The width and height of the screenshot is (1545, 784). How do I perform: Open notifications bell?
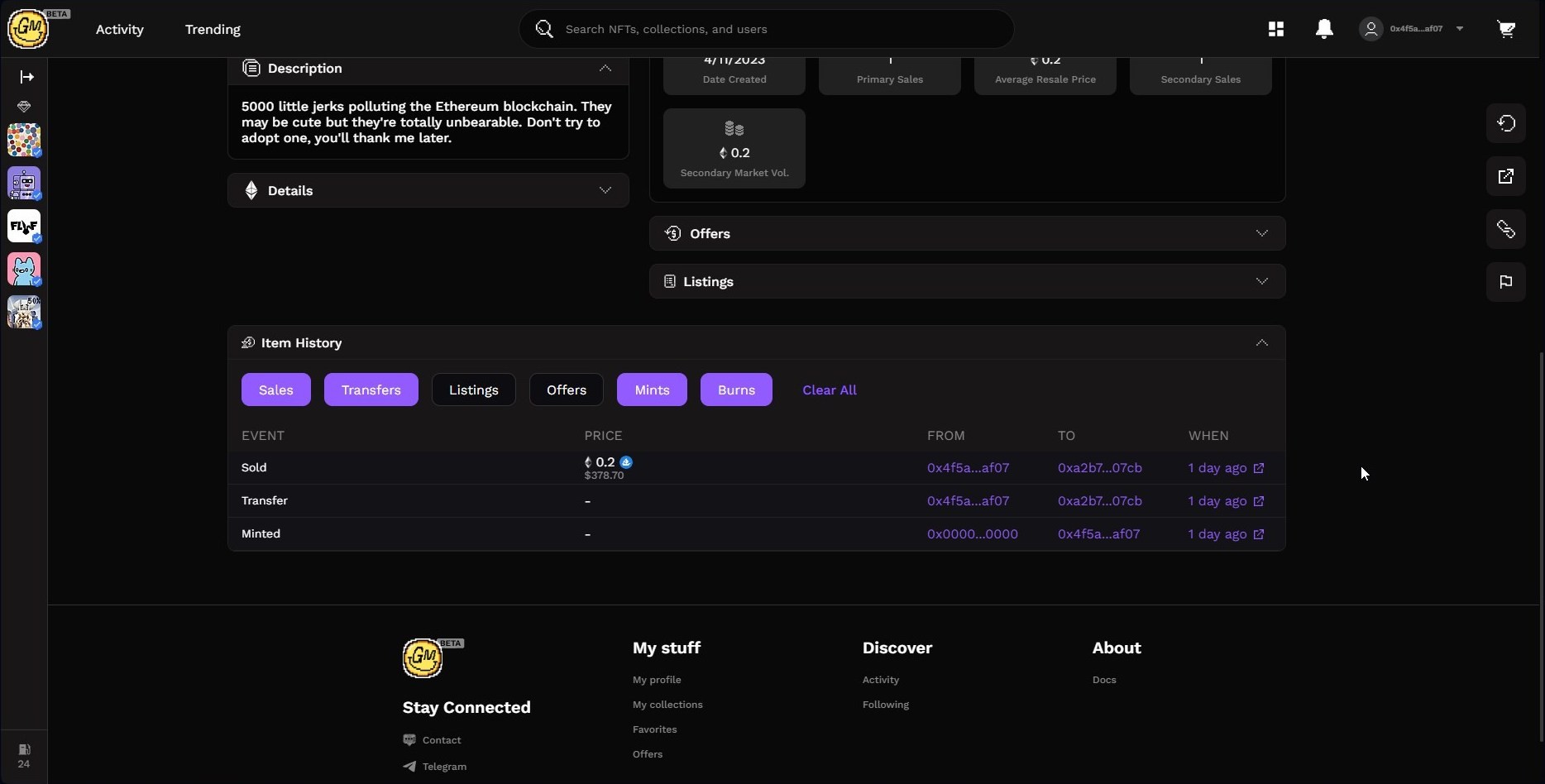pos(1324,29)
